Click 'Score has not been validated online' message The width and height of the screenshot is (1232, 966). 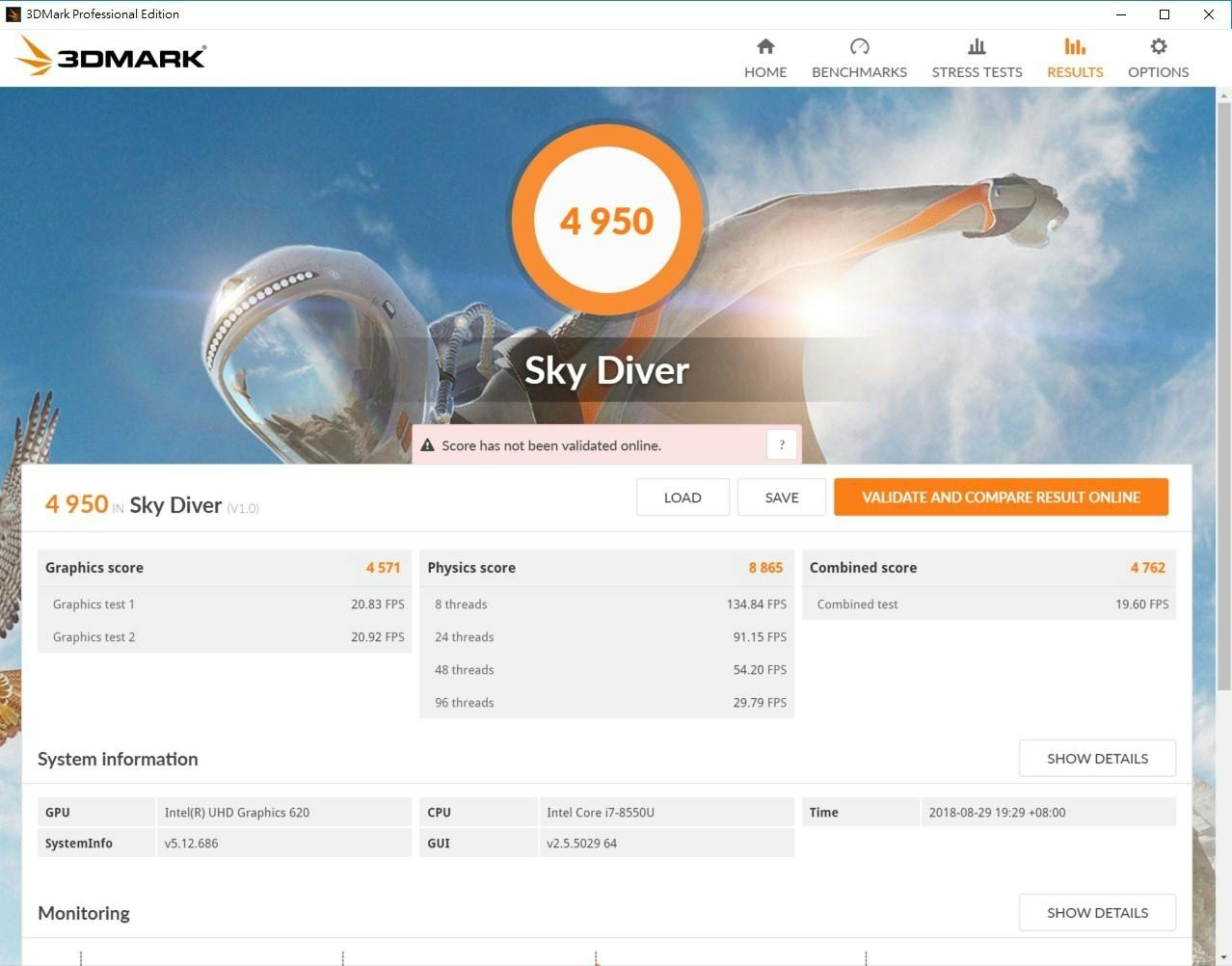(x=551, y=445)
